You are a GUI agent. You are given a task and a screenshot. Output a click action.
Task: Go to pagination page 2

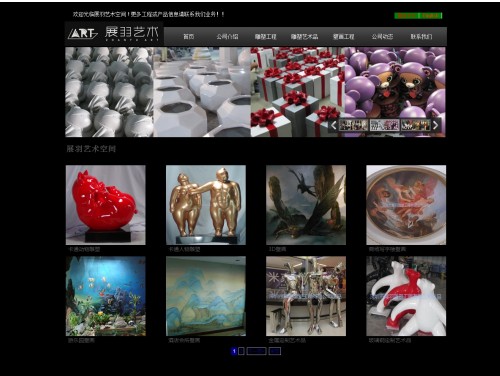[241, 351]
